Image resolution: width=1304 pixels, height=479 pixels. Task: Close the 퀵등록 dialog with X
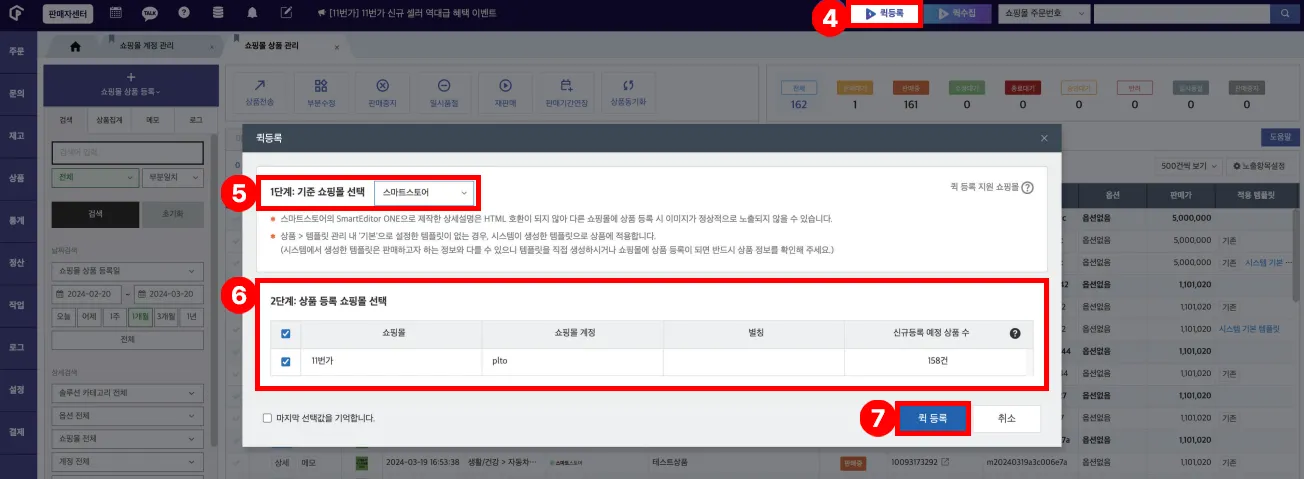1044,138
